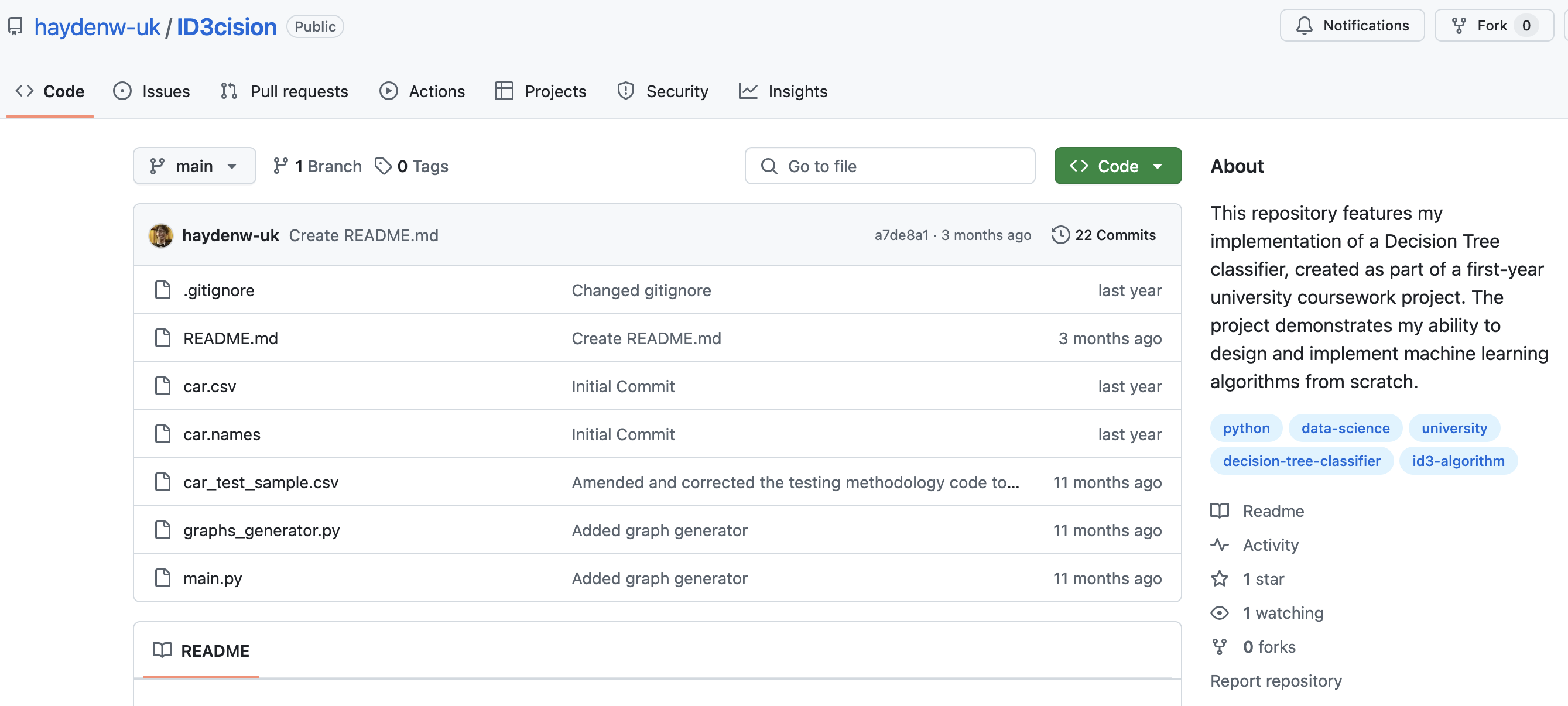Click the Notifications bell icon
The height and width of the screenshot is (706, 1568).
[1304, 26]
